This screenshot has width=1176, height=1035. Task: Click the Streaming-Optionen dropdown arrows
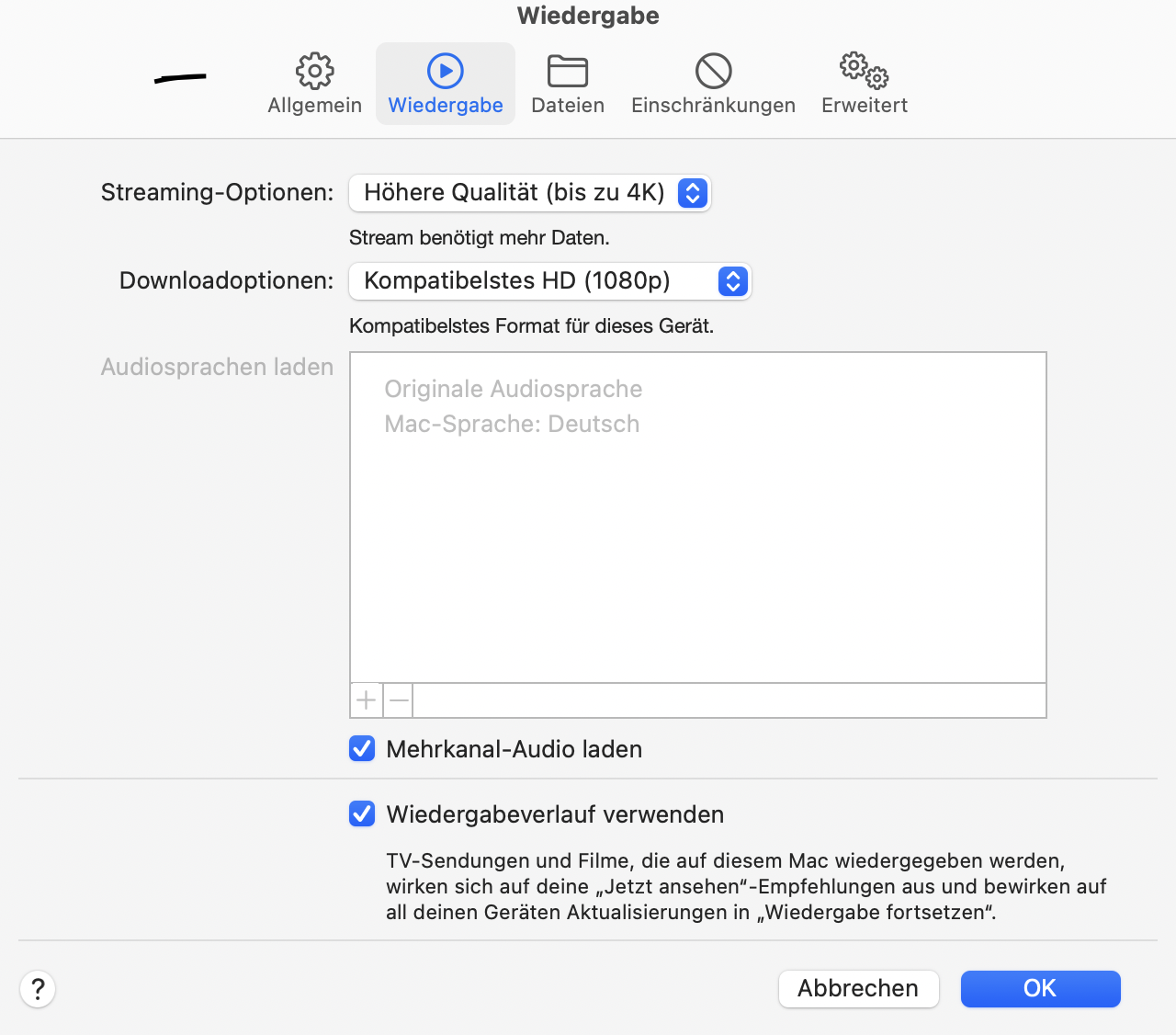click(693, 193)
